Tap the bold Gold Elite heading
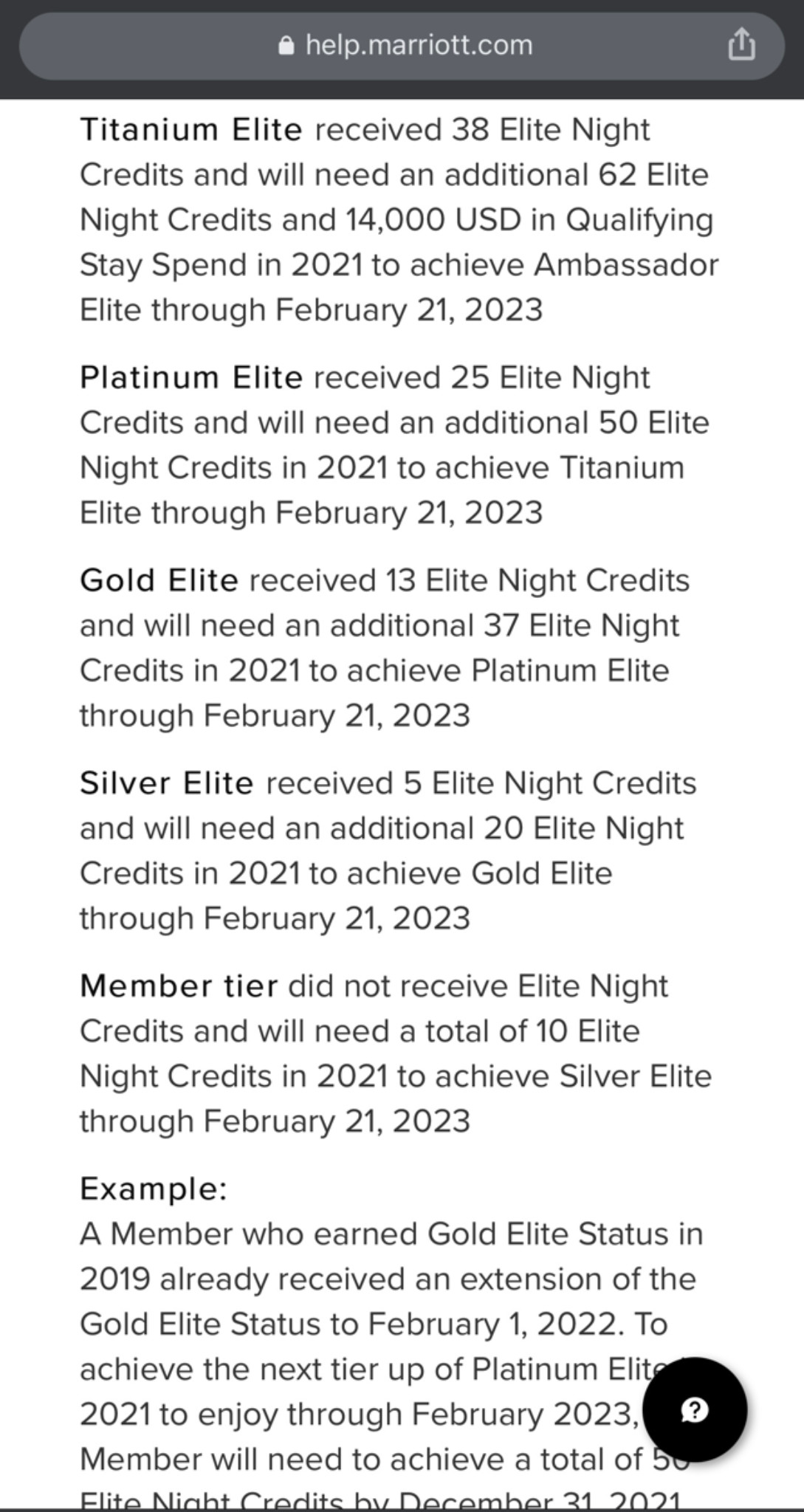 tap(159, 580)
